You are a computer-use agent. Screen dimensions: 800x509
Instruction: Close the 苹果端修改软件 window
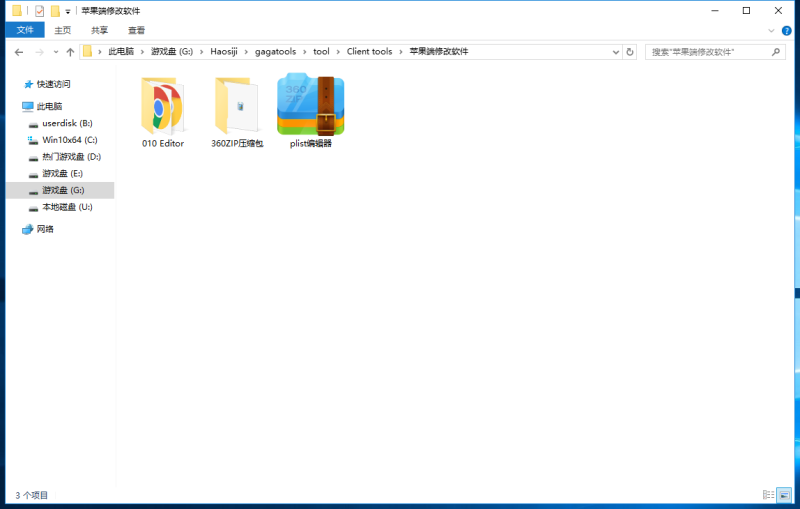click(779, 11)
